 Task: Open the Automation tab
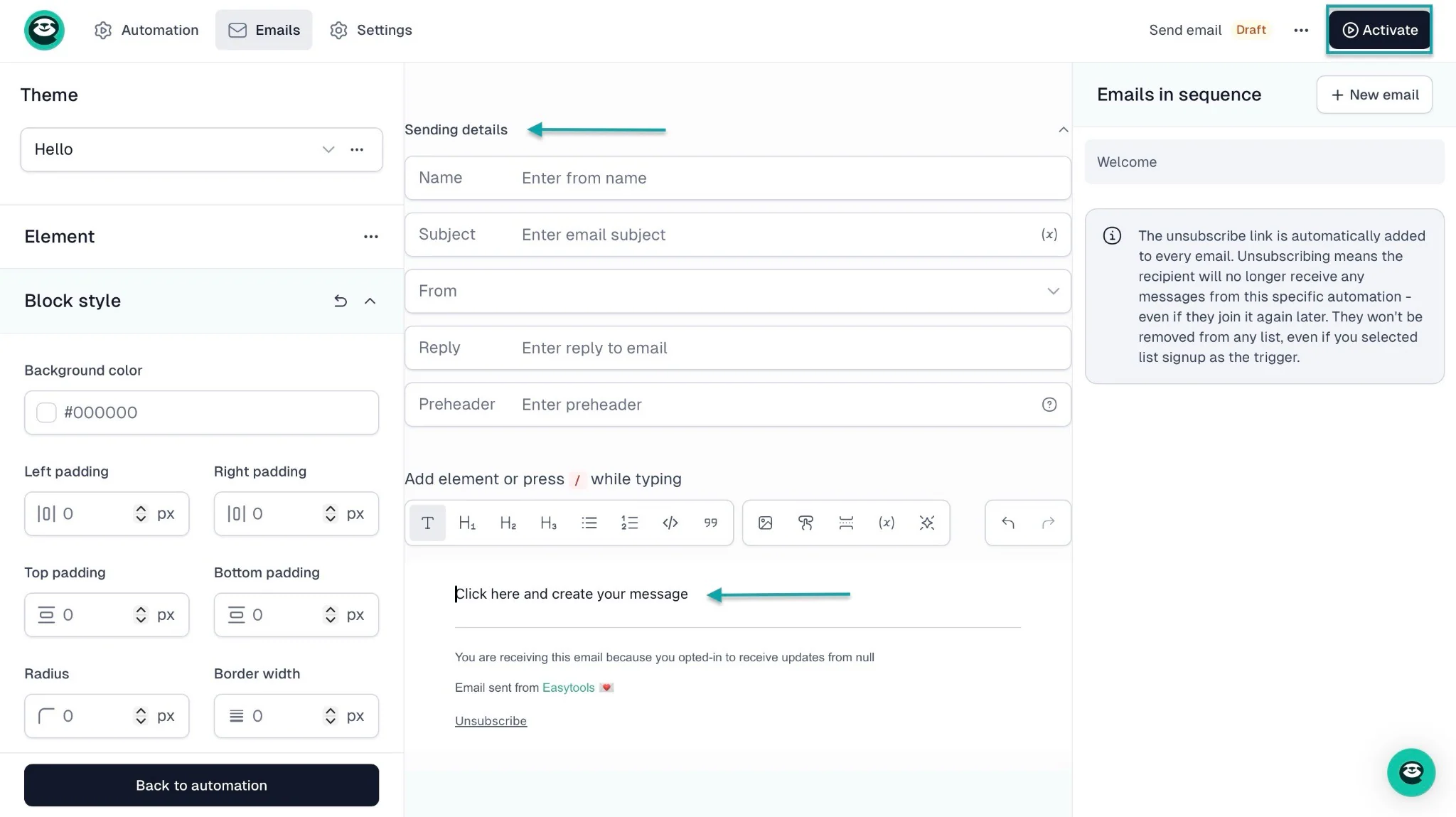click(x=146, y=30)
